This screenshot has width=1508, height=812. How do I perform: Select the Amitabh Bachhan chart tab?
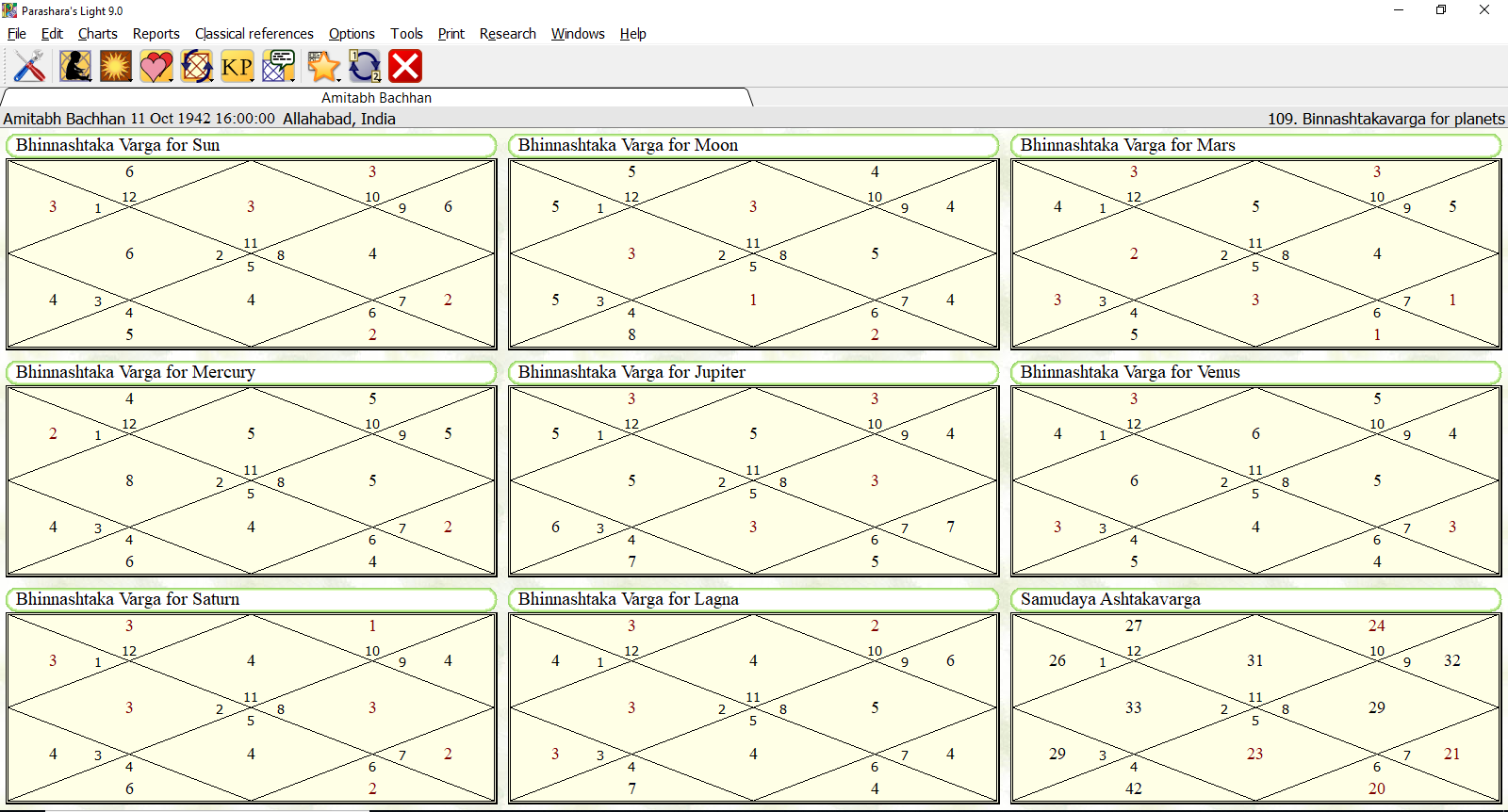376,98
